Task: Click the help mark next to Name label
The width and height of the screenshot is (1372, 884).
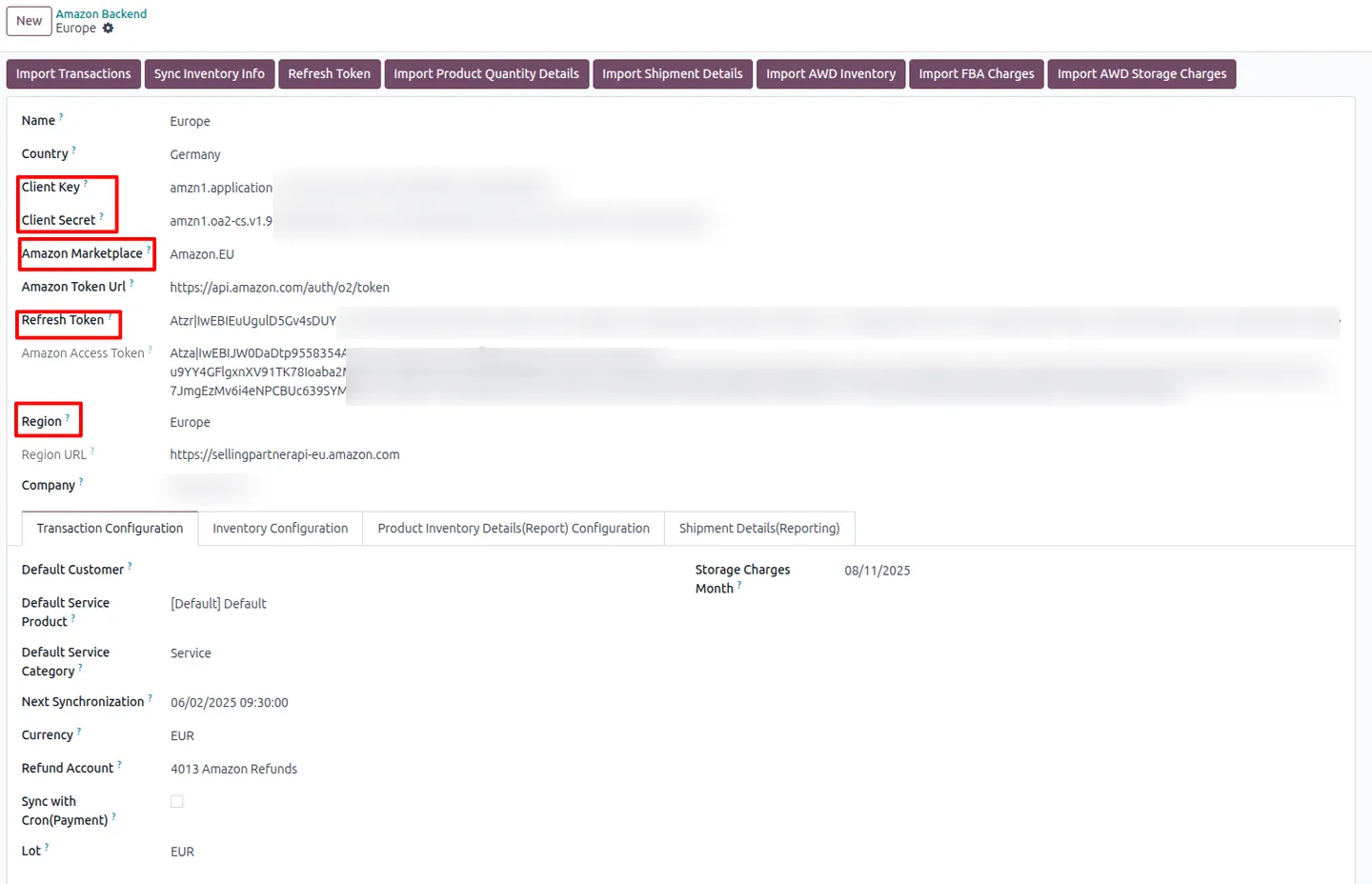Action: pos(61,117)
